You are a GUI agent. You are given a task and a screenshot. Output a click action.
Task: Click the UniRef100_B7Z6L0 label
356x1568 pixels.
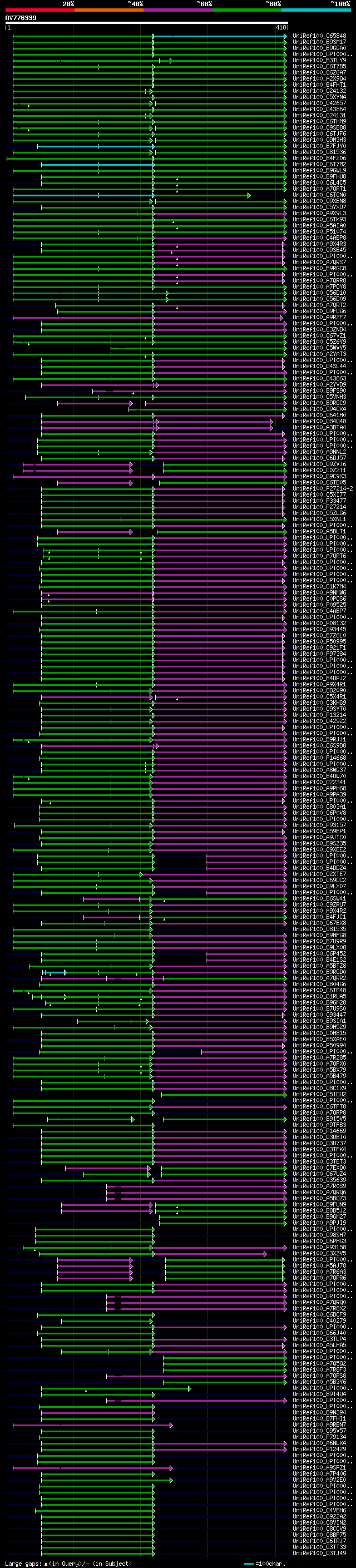[x=319, y=635]
